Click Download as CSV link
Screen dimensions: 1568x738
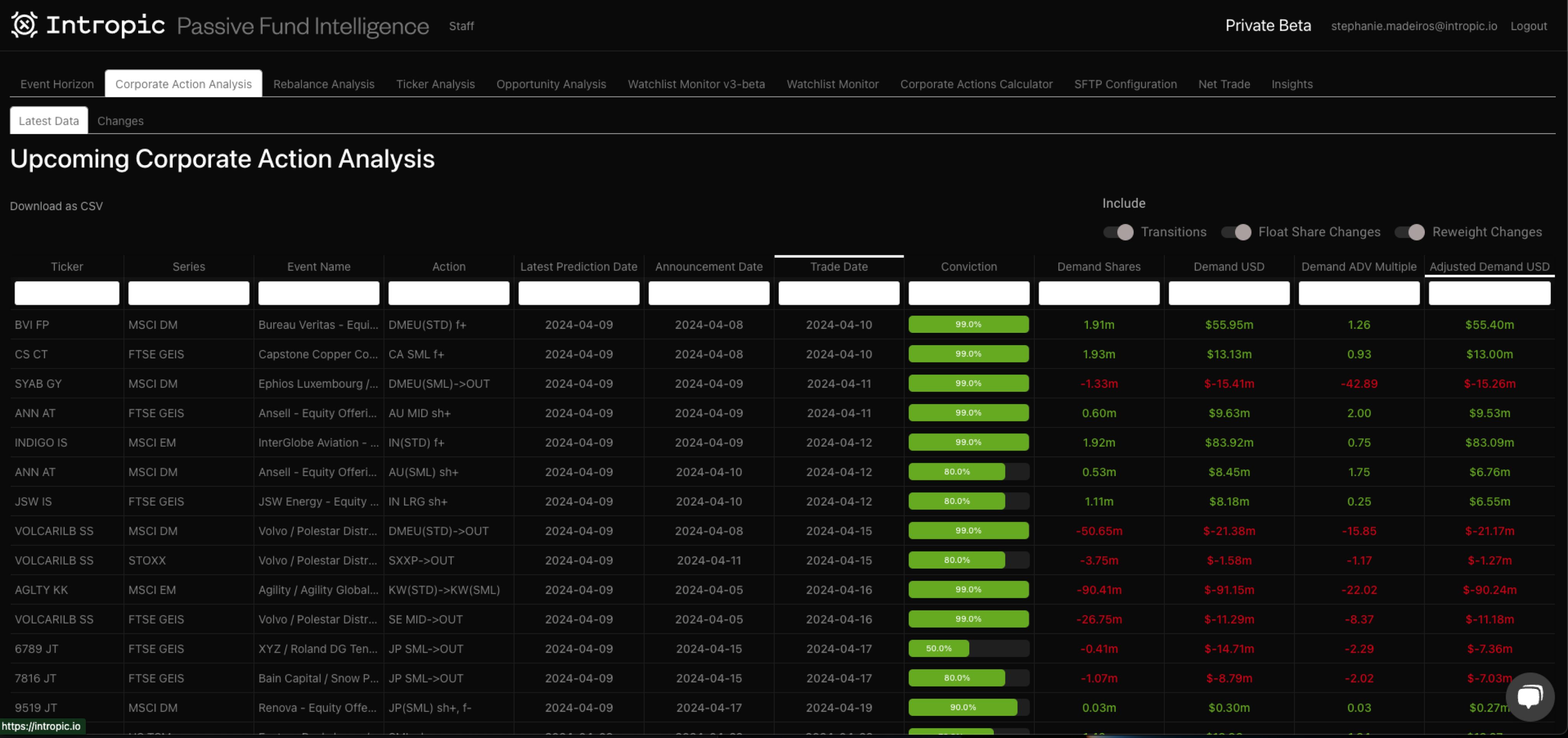coord(56,206)
